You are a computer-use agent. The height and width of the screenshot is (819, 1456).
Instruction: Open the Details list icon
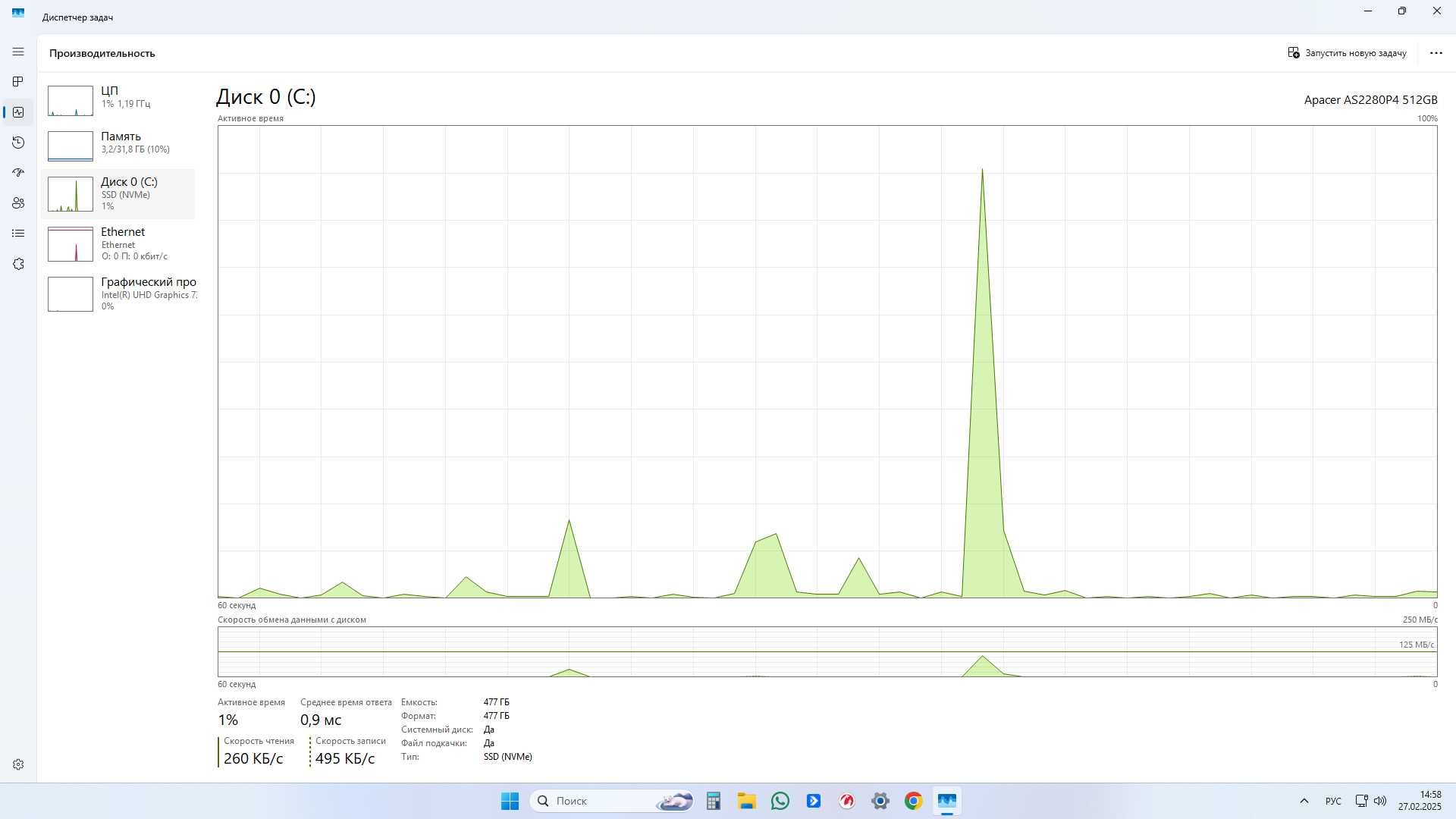pyautogui.click(x=18, y=234)
